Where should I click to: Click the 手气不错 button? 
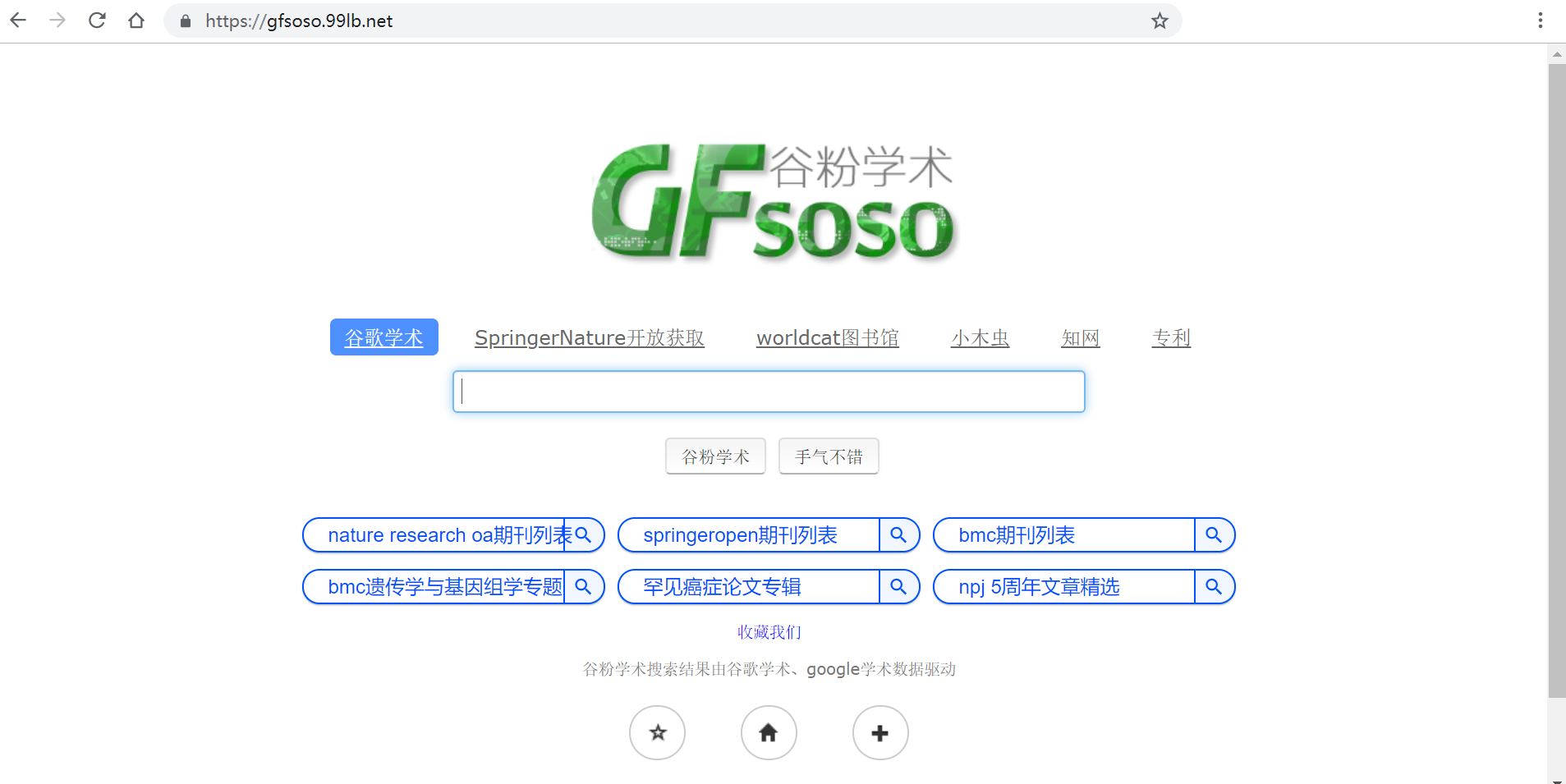click(829, 456)
